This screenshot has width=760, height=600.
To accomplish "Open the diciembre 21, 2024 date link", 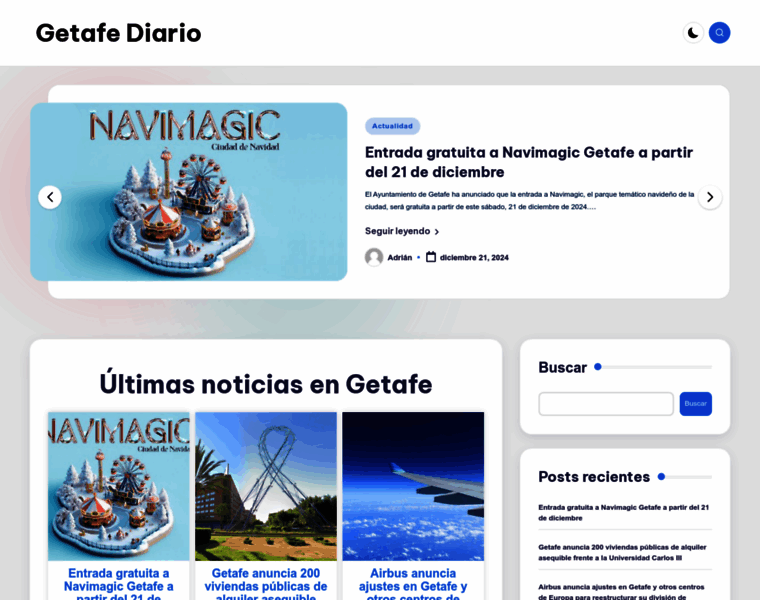I will tap(474, 257).
